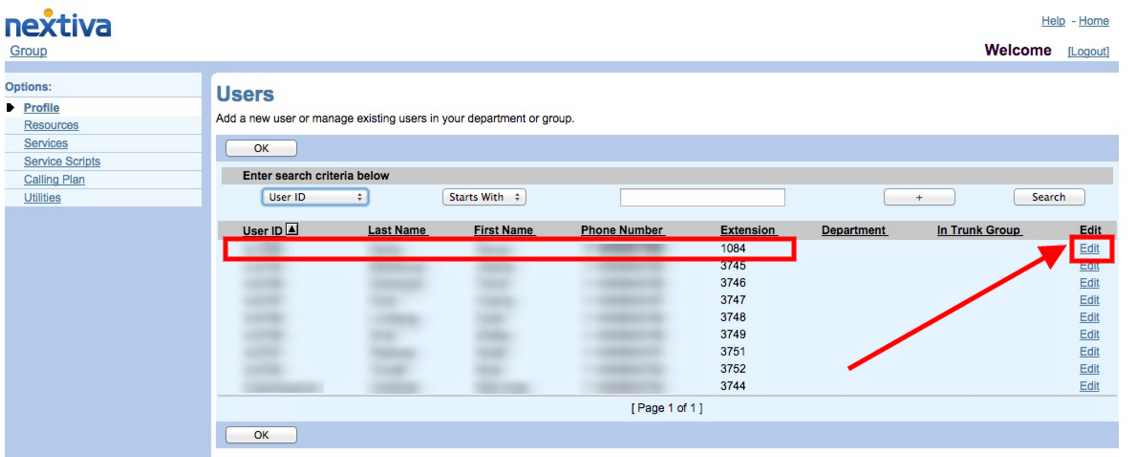Edit user with extension 1084
The width and height of the screenshot is (1128, 457).
pos(1090,248)
